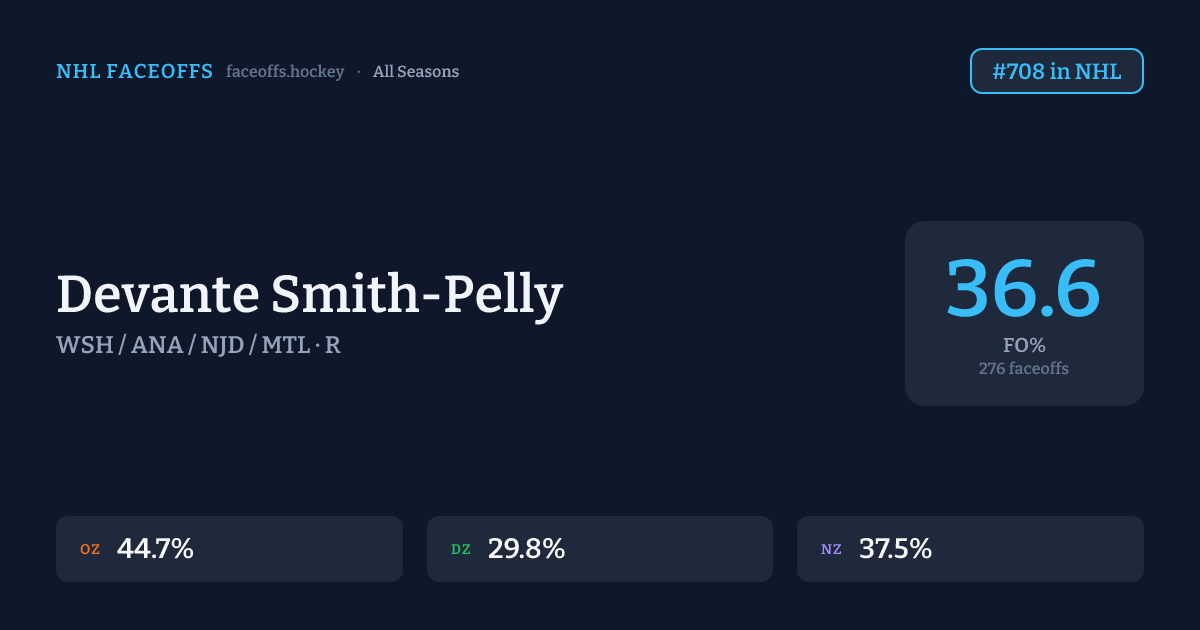Screen dimensions: 1200x630
Task: Click the orange OZ zone label
Action: pos(90,549)
